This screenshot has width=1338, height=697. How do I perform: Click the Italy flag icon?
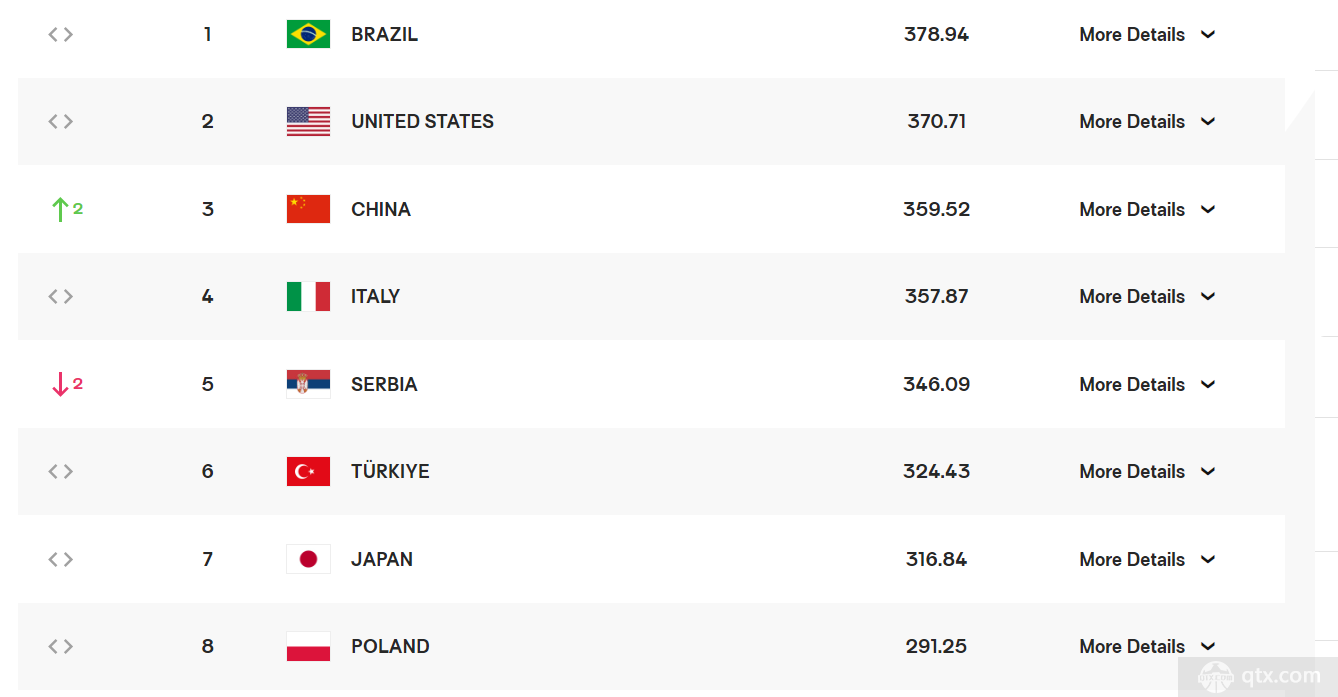point(308,296)
